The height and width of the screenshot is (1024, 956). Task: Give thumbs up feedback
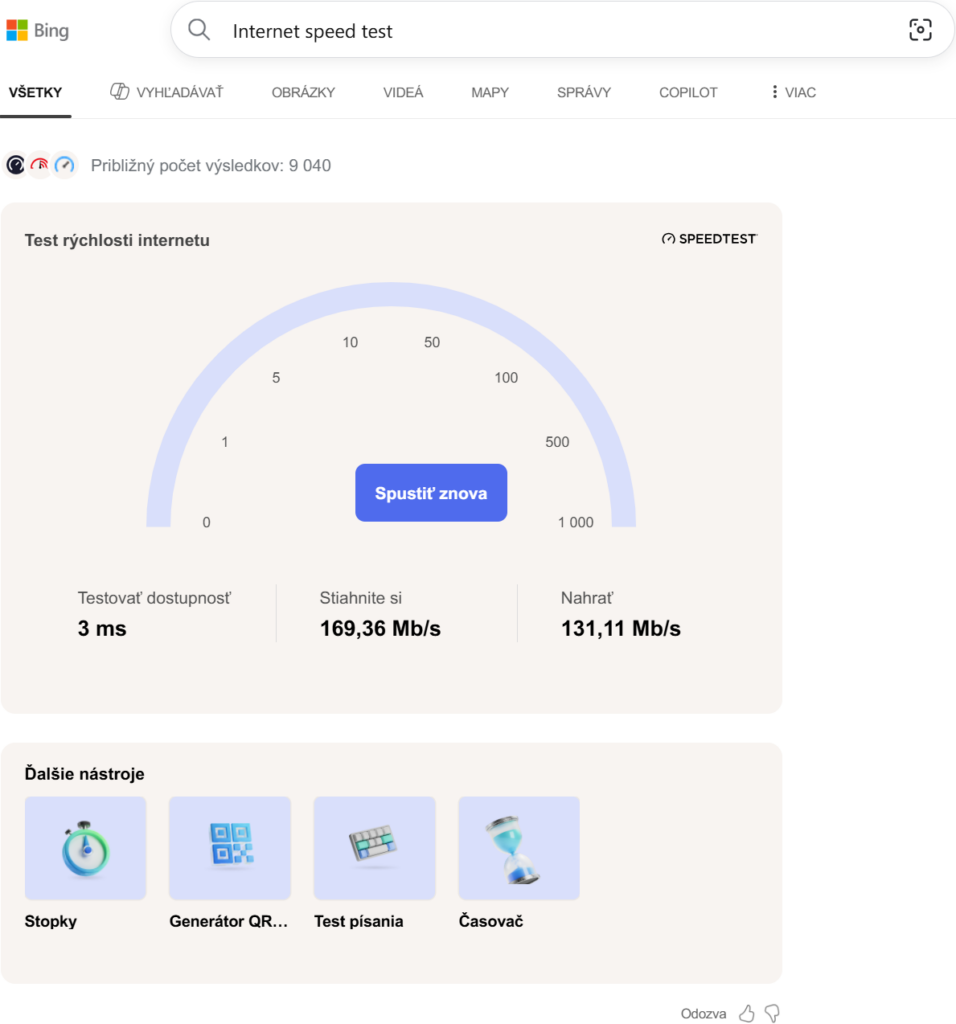[746, 1013]
